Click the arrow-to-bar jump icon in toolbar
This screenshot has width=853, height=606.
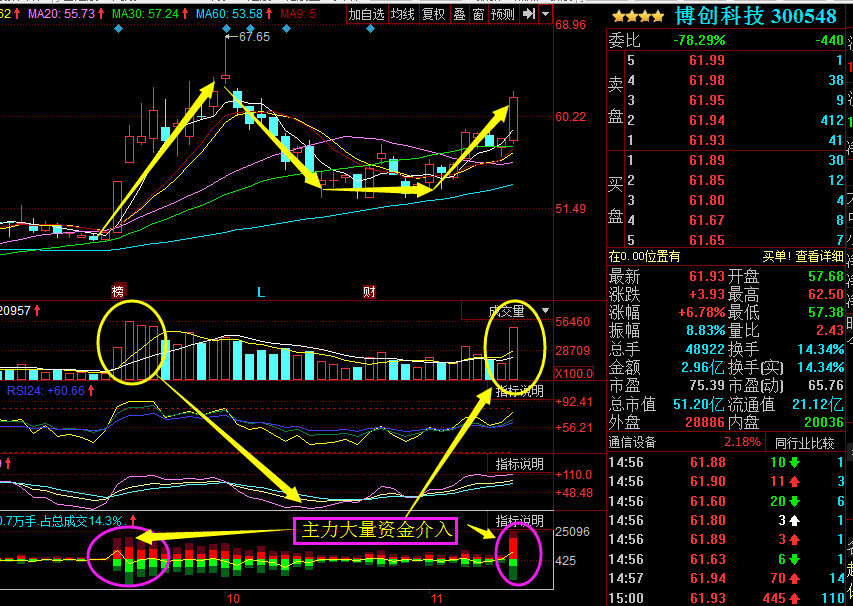click(527, 14)
